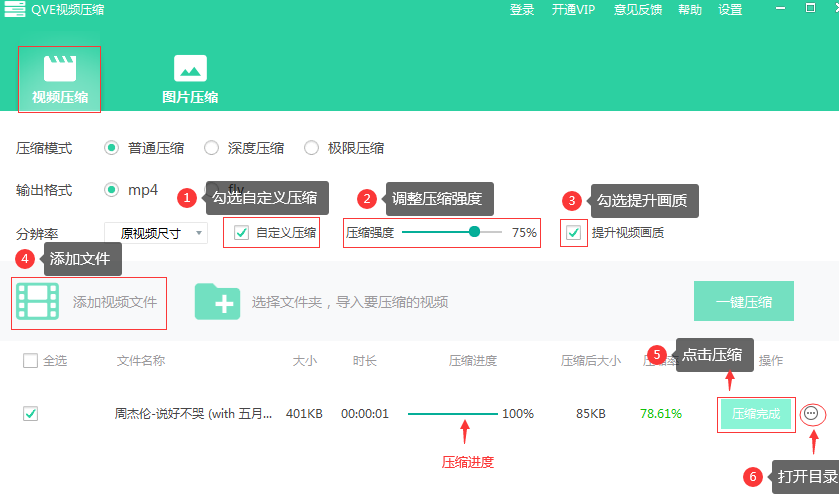Expand the 原视频尺寸 resolution dropdown
The width and height of the screenshot is (839, 503).
[x=155, y=233]
